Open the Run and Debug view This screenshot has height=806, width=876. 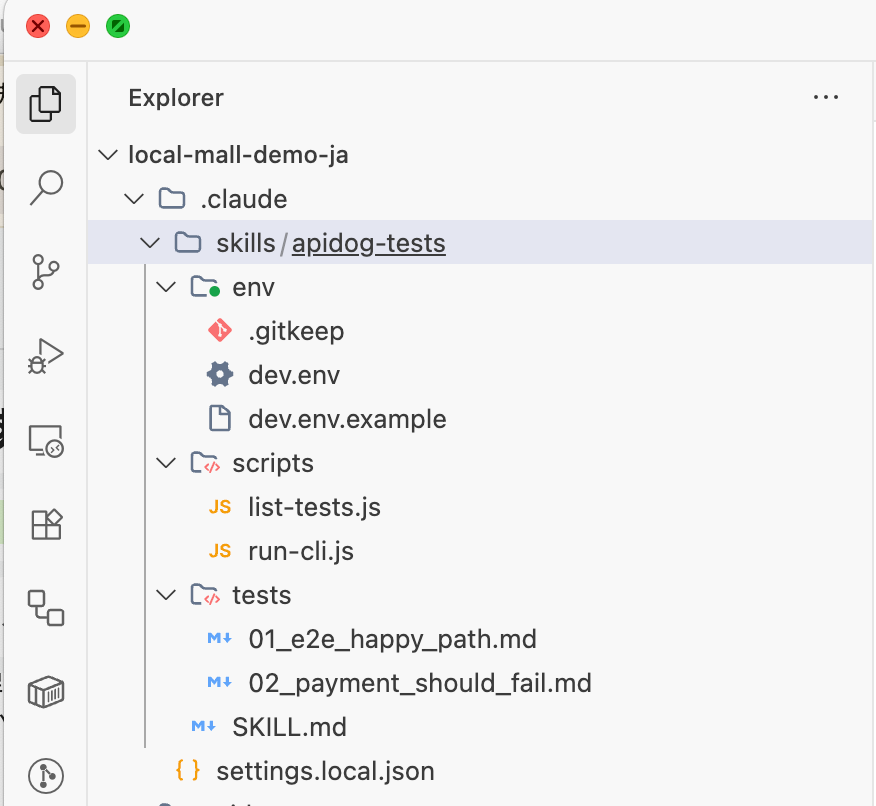pyautogui.click(x=46, y=356)
